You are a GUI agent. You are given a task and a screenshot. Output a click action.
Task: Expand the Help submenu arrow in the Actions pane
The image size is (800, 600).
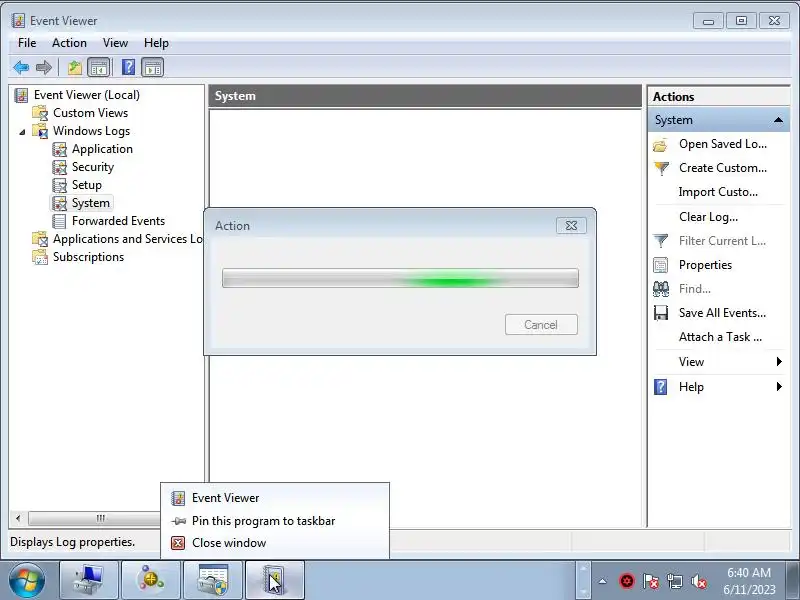click(x=779, y=386)
